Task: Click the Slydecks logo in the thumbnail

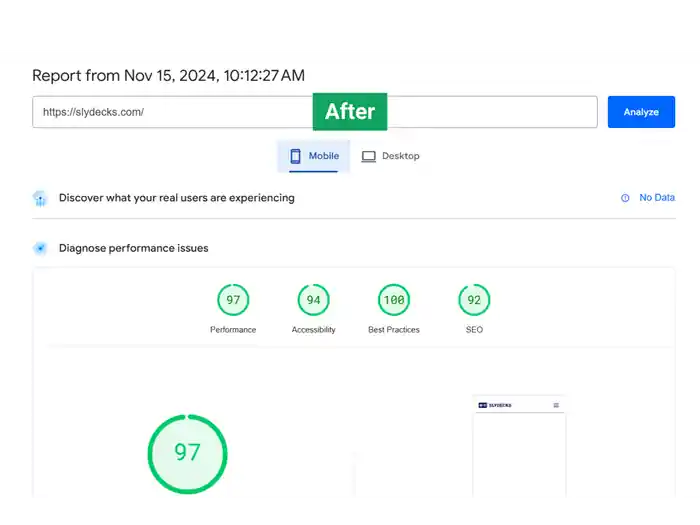Action: [x=495, y=405]
